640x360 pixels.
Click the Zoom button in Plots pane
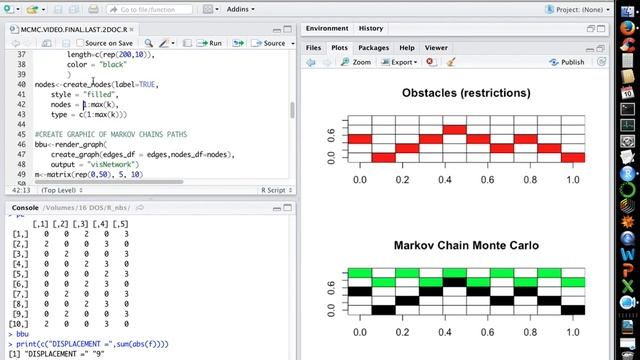356,62
